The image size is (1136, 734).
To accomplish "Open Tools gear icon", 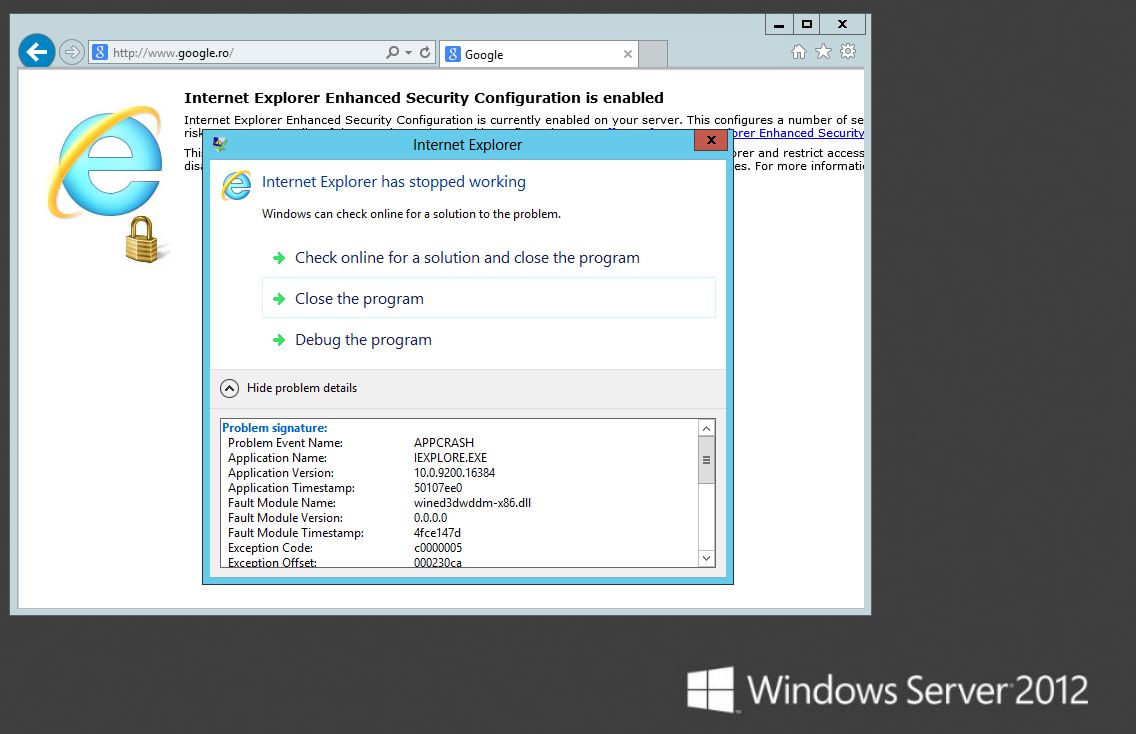I will tap(848, 51).
